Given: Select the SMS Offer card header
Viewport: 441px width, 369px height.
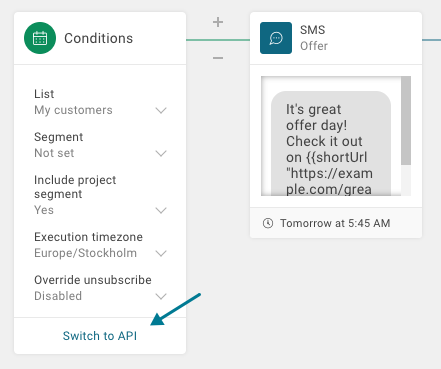Looking at the screenshot, I should click(x=336, y=38).
